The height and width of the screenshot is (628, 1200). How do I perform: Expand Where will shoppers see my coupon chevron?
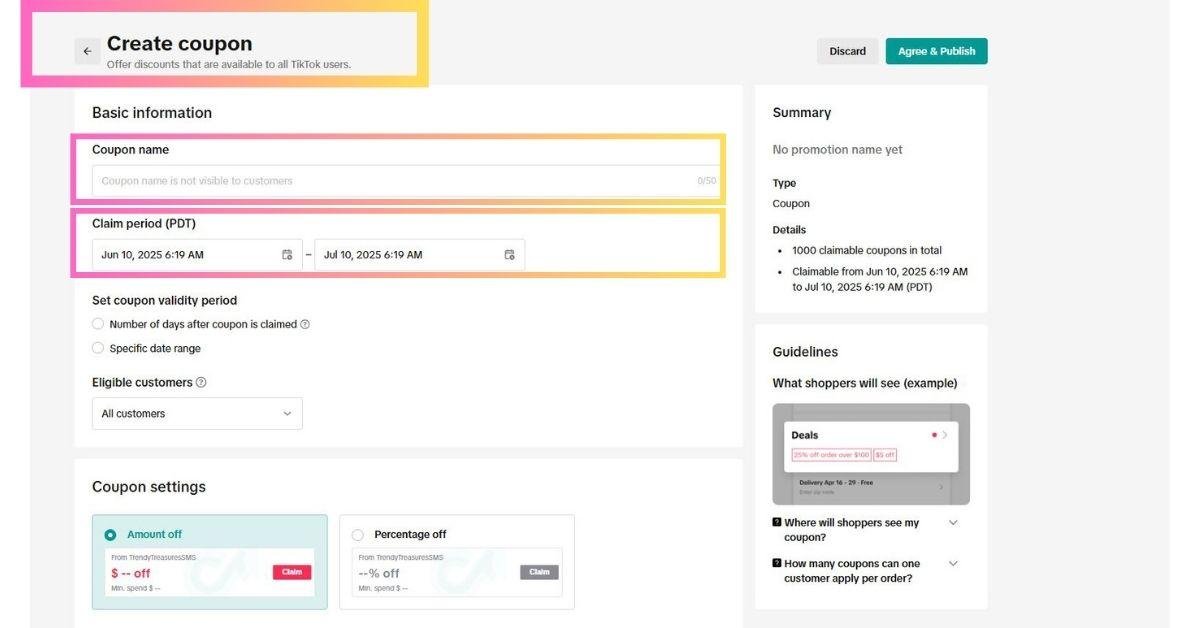click(953, 523)
